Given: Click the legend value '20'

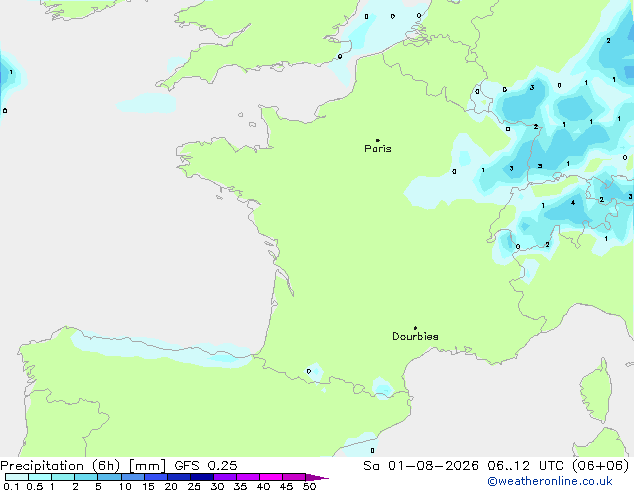Looking at the screenshot, I should tap(171, 486).
